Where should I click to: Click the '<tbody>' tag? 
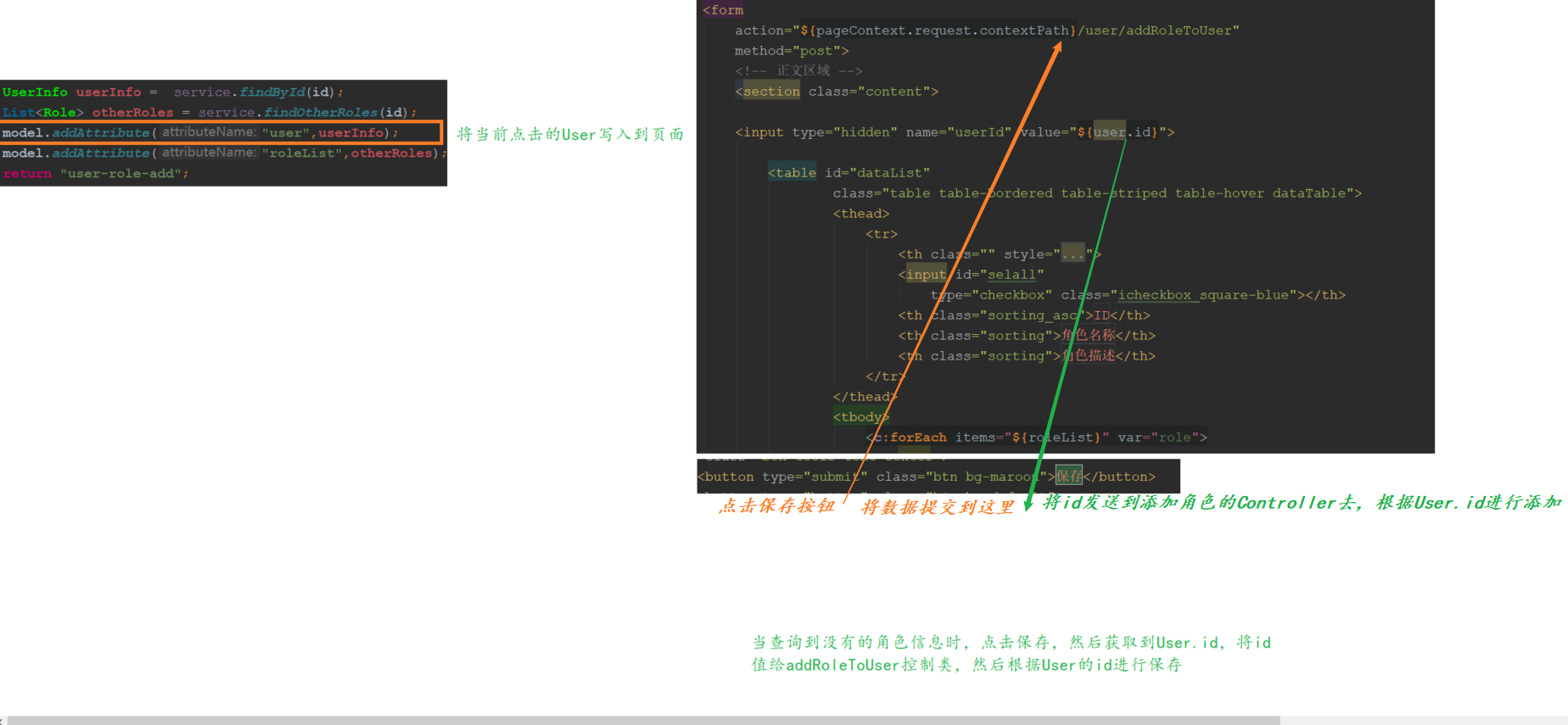(861, 417)
